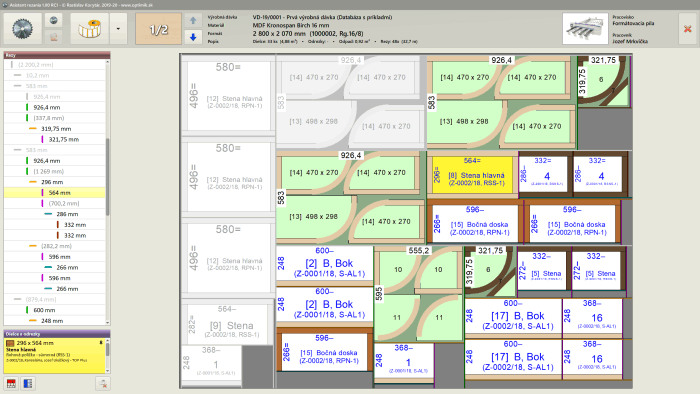Open the dropdown arrow beside label roll

click(118, 29)
